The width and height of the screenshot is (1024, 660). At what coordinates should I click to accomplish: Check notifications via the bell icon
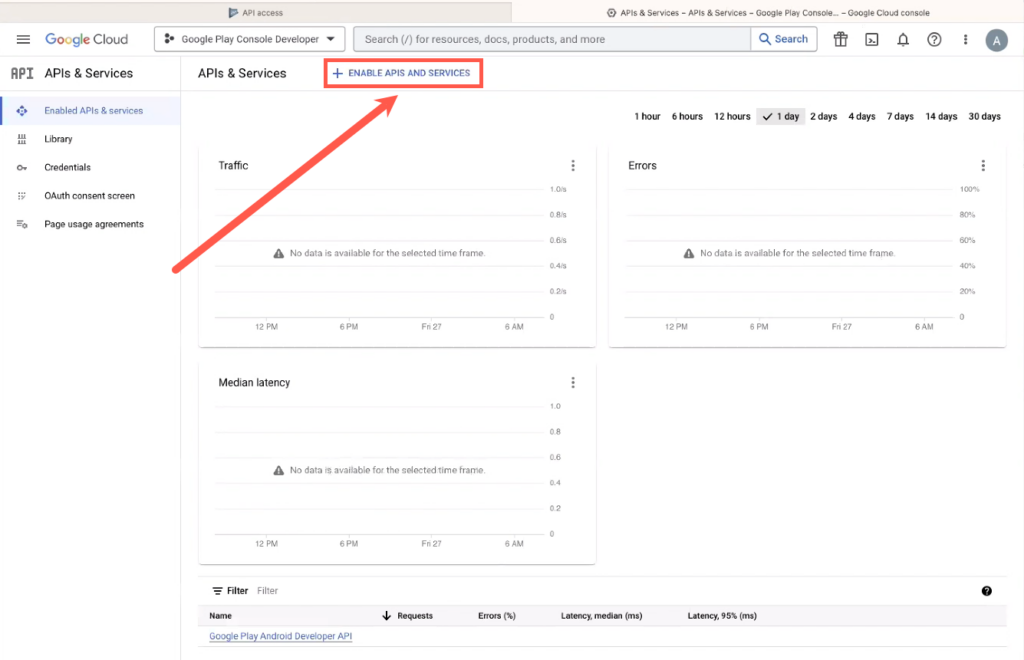point(902,39)
